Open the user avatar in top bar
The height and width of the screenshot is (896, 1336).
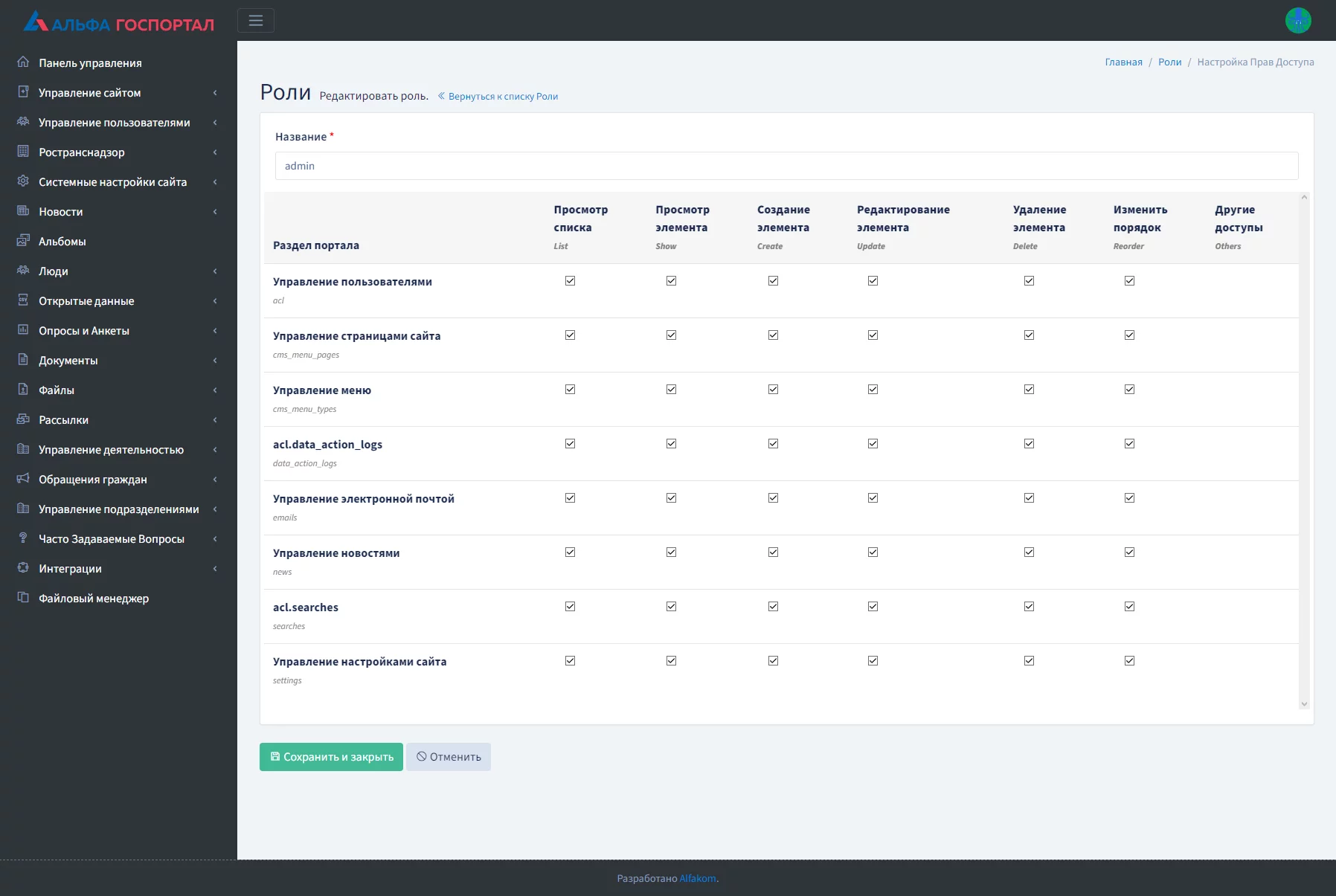(x=1297, y=21)
